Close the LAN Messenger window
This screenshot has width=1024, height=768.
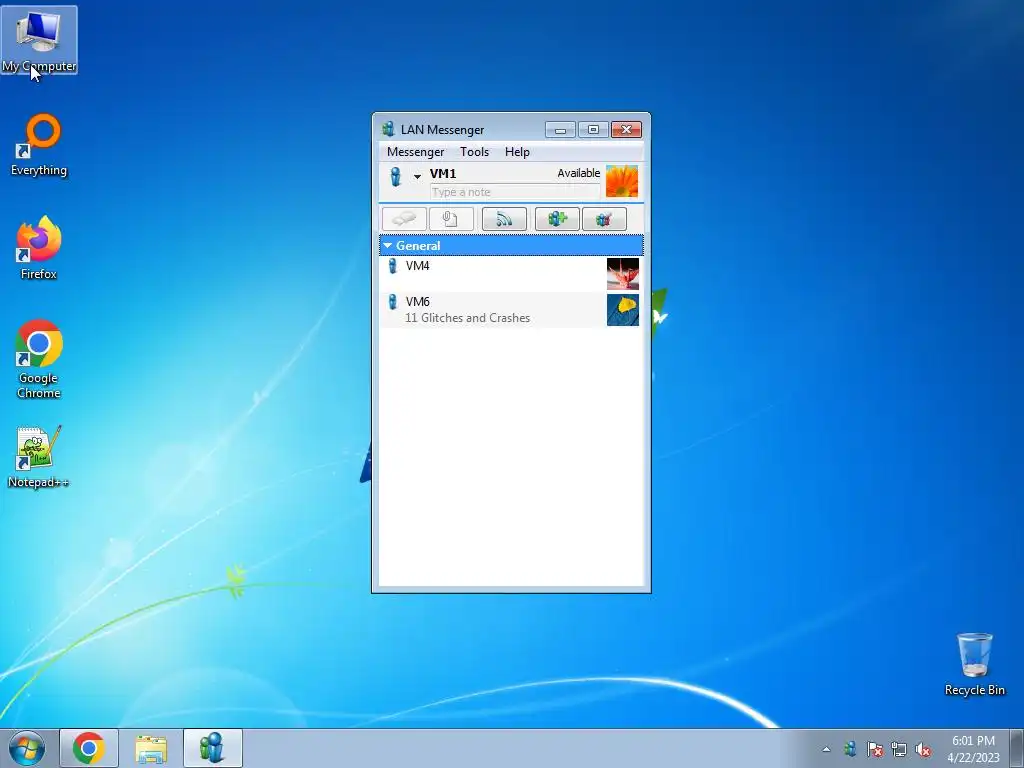[x=626, y=129]
